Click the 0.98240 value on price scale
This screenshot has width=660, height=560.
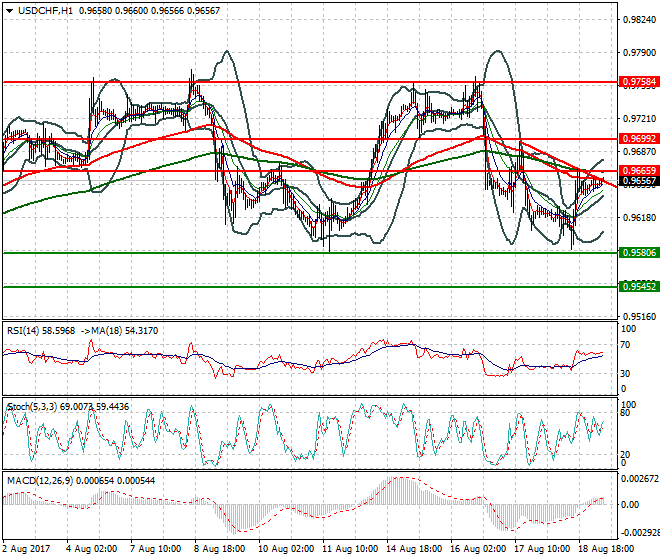pyautogui.click(x=638, y=19)
